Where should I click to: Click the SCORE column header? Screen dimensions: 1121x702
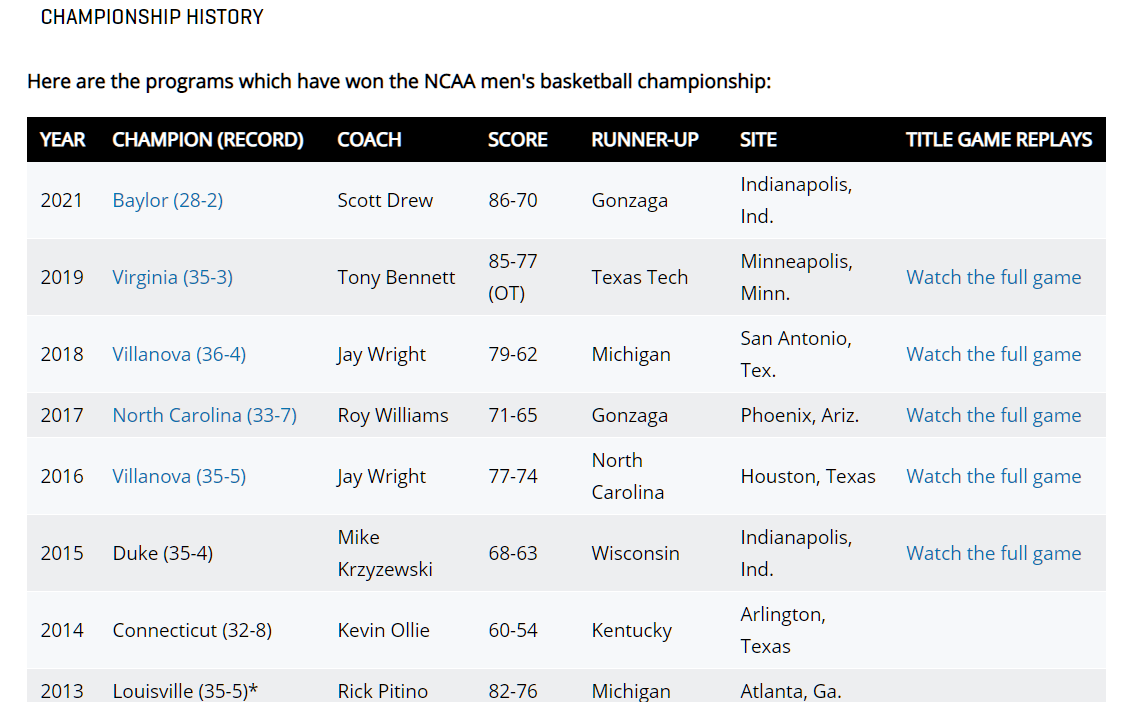tap(517, 140)
